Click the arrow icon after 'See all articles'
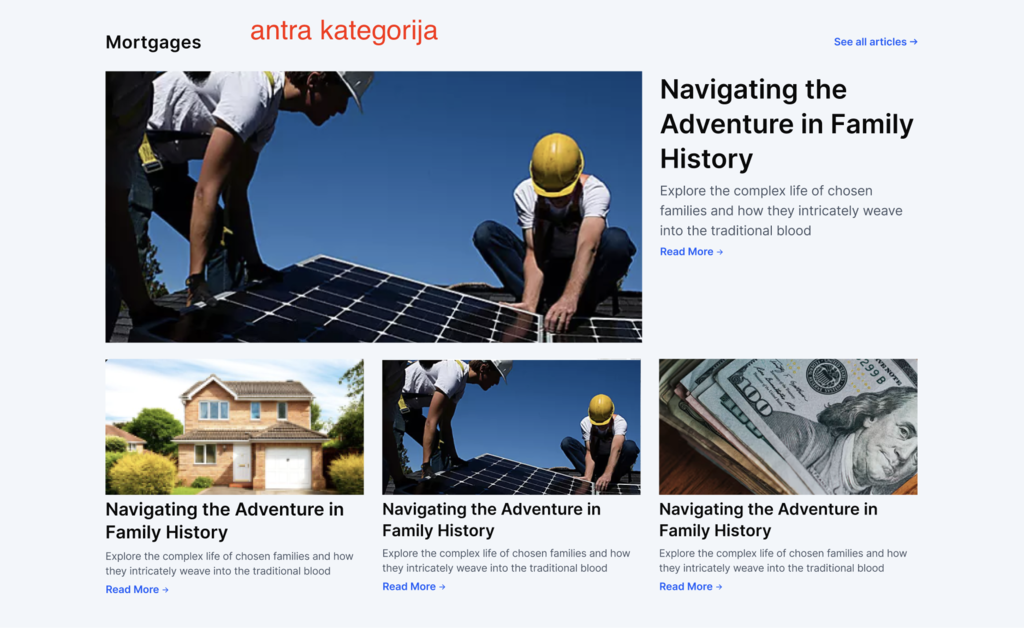The image size is (1024, 628). [914, 42]
